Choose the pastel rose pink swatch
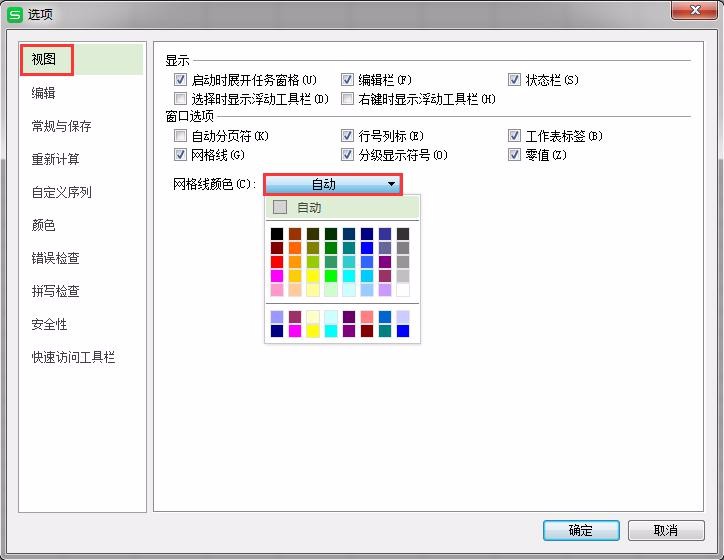Screen dimensions: 724x560 (x=277, y=290)
